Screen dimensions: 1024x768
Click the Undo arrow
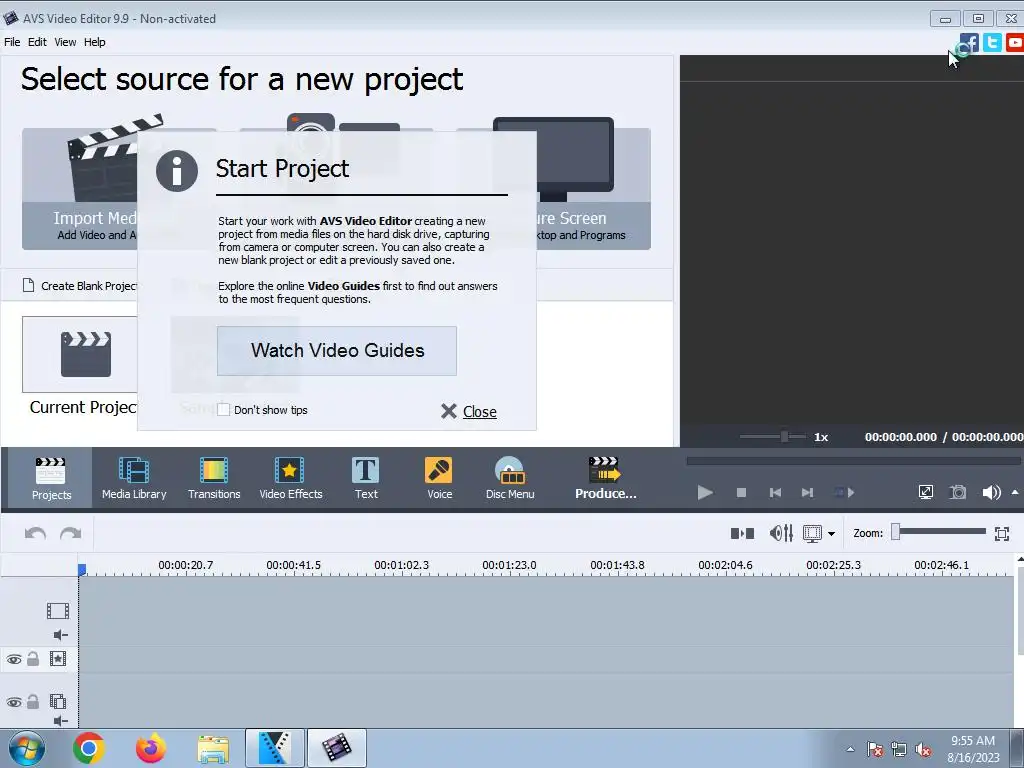click(x=35, y=534)
